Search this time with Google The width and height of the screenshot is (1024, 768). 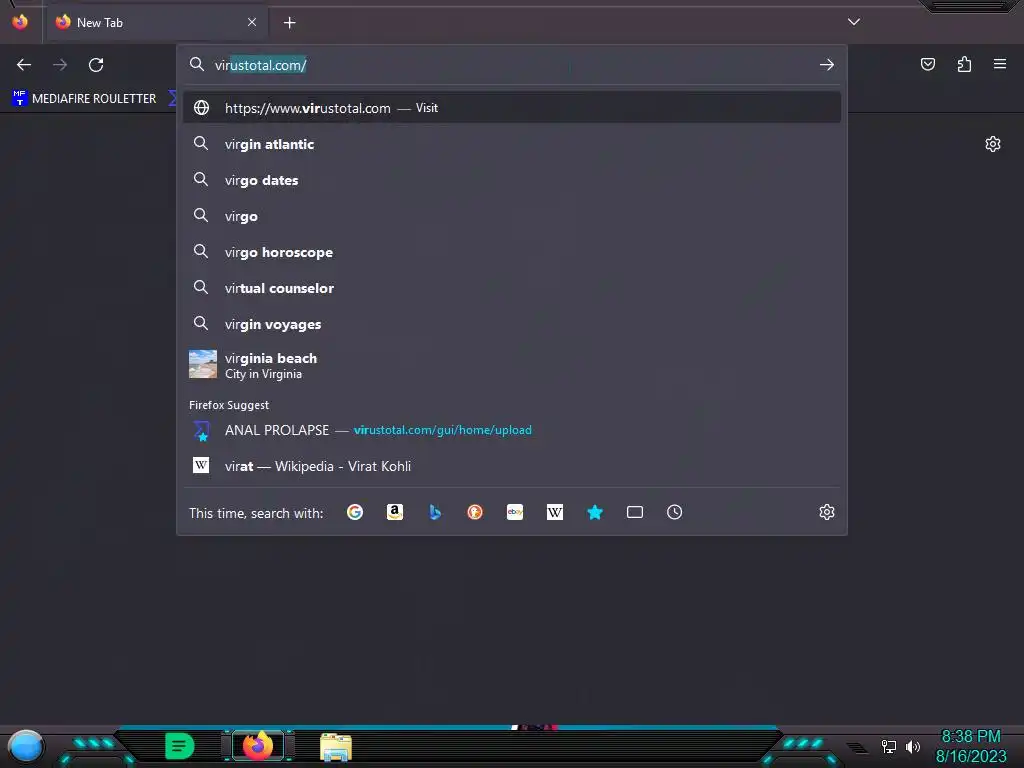pyautogui.click(x=355, y=513)
